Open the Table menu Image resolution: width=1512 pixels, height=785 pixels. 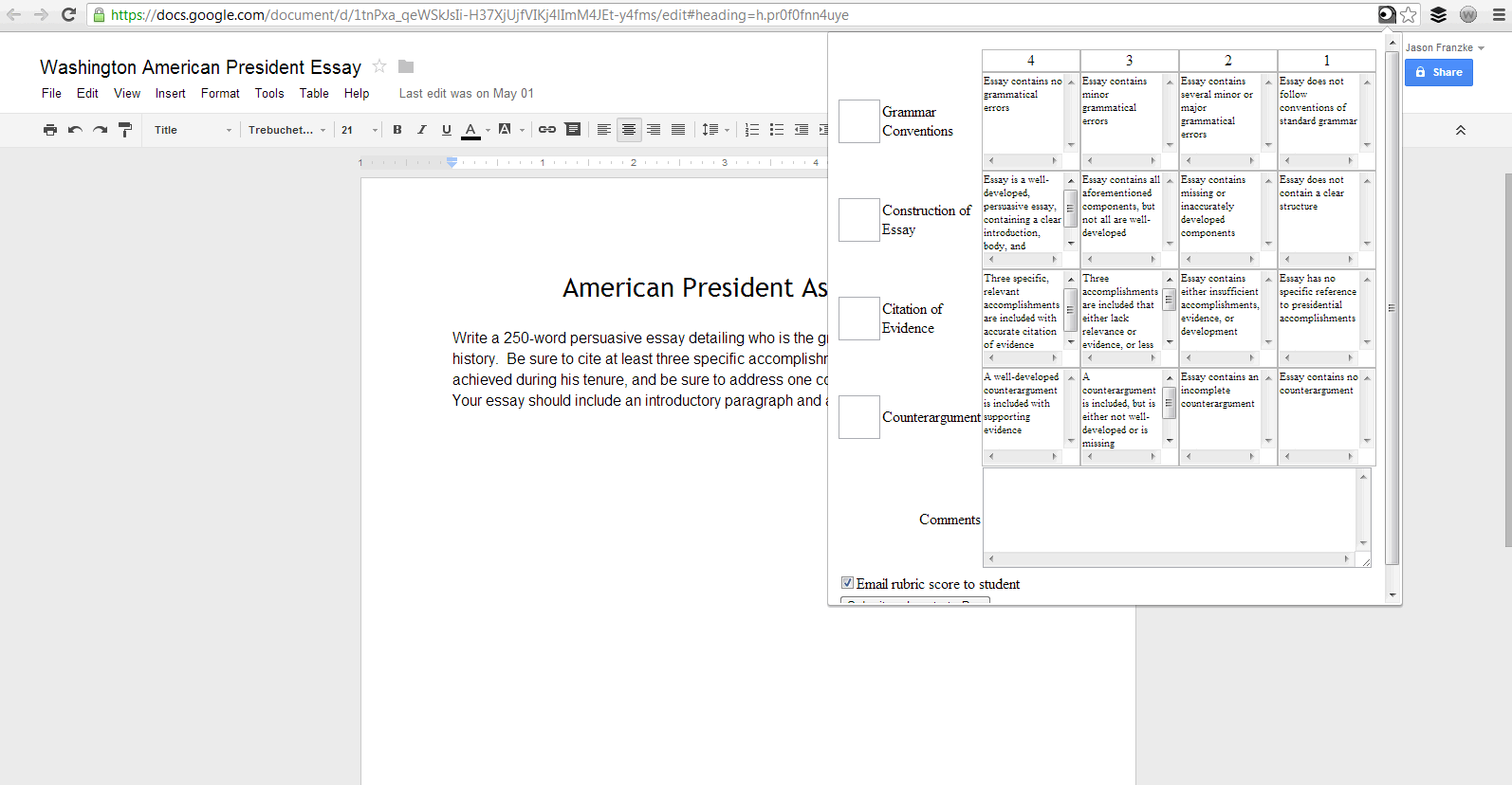pos(314,93)
